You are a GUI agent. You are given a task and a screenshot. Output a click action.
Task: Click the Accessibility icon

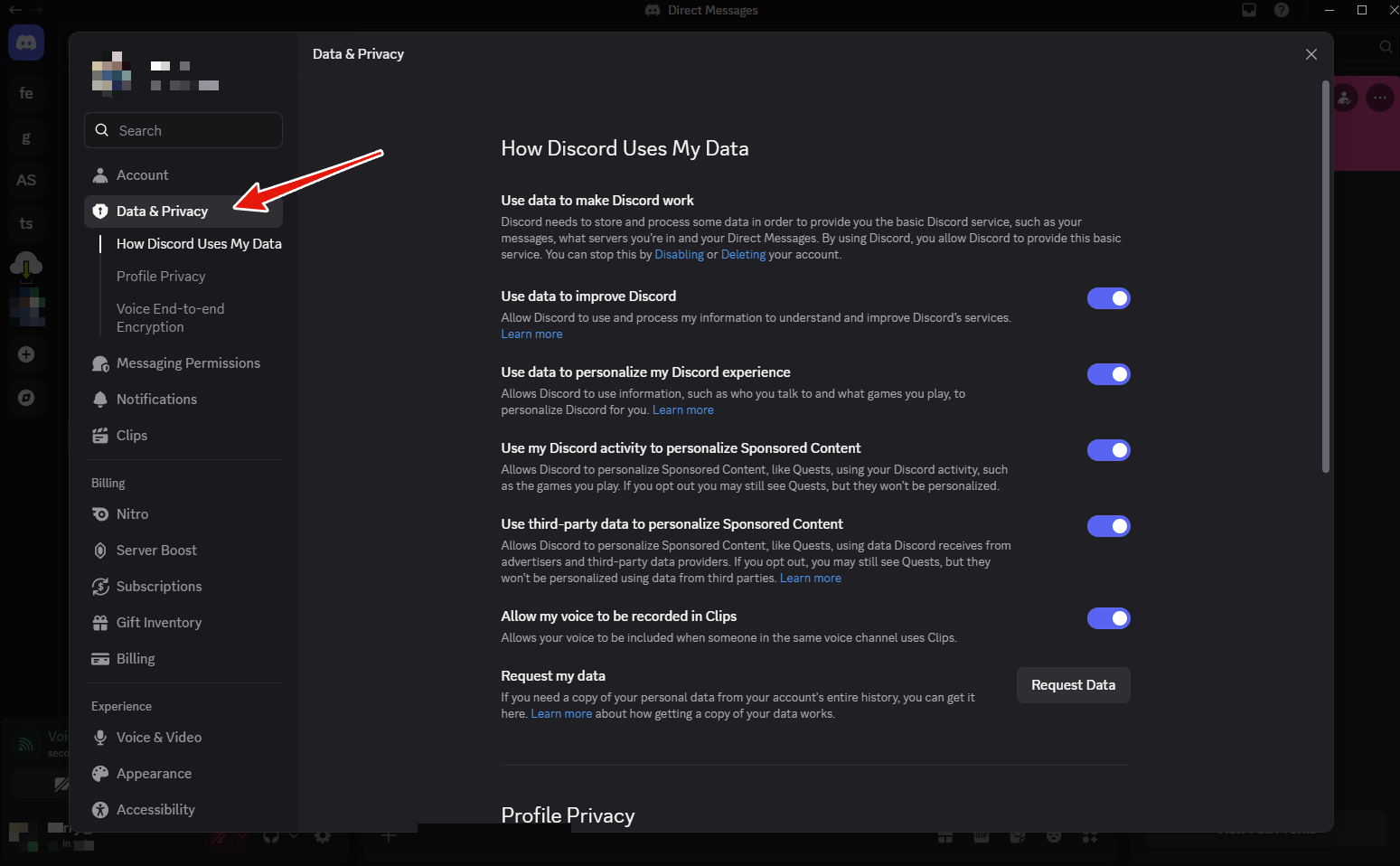coord(100,810)
